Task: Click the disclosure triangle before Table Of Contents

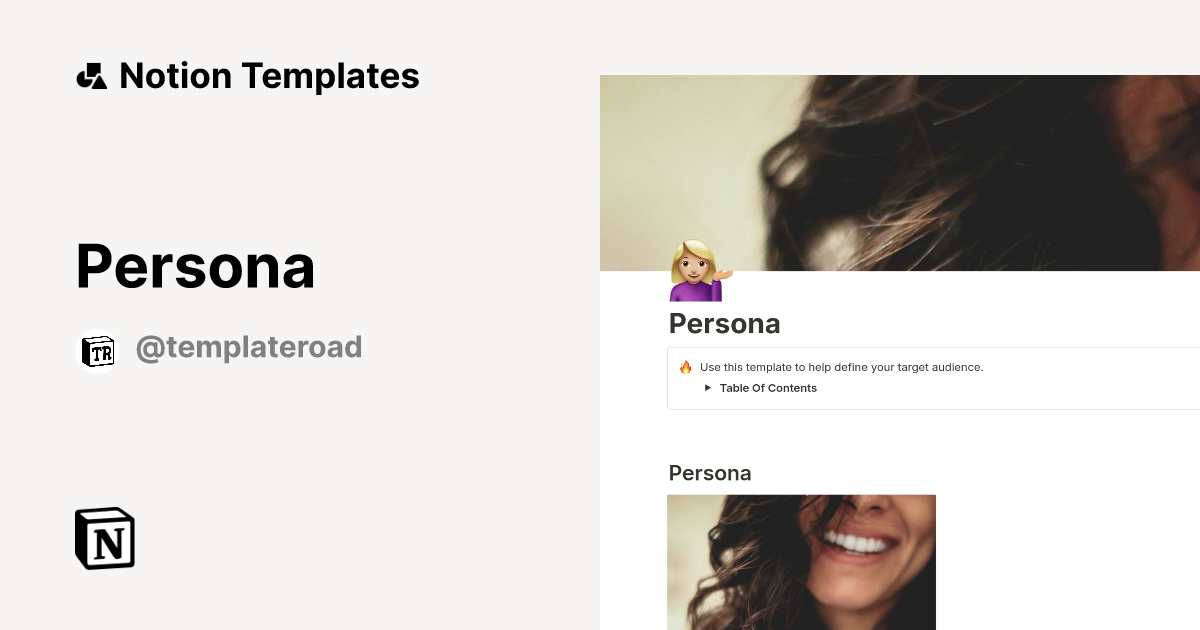Action: point(708,388)
